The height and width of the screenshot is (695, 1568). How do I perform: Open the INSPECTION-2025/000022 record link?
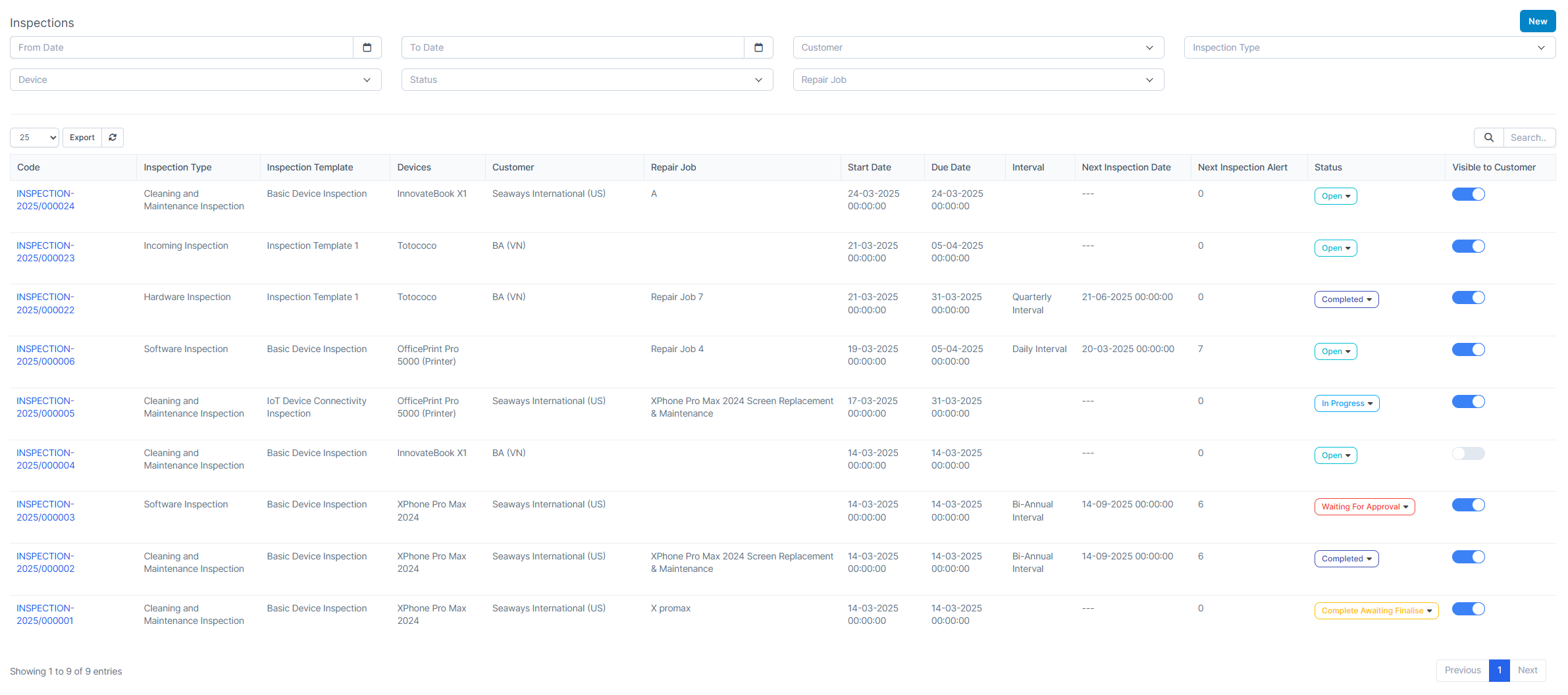pyautogui.click(x=45, y=303)
